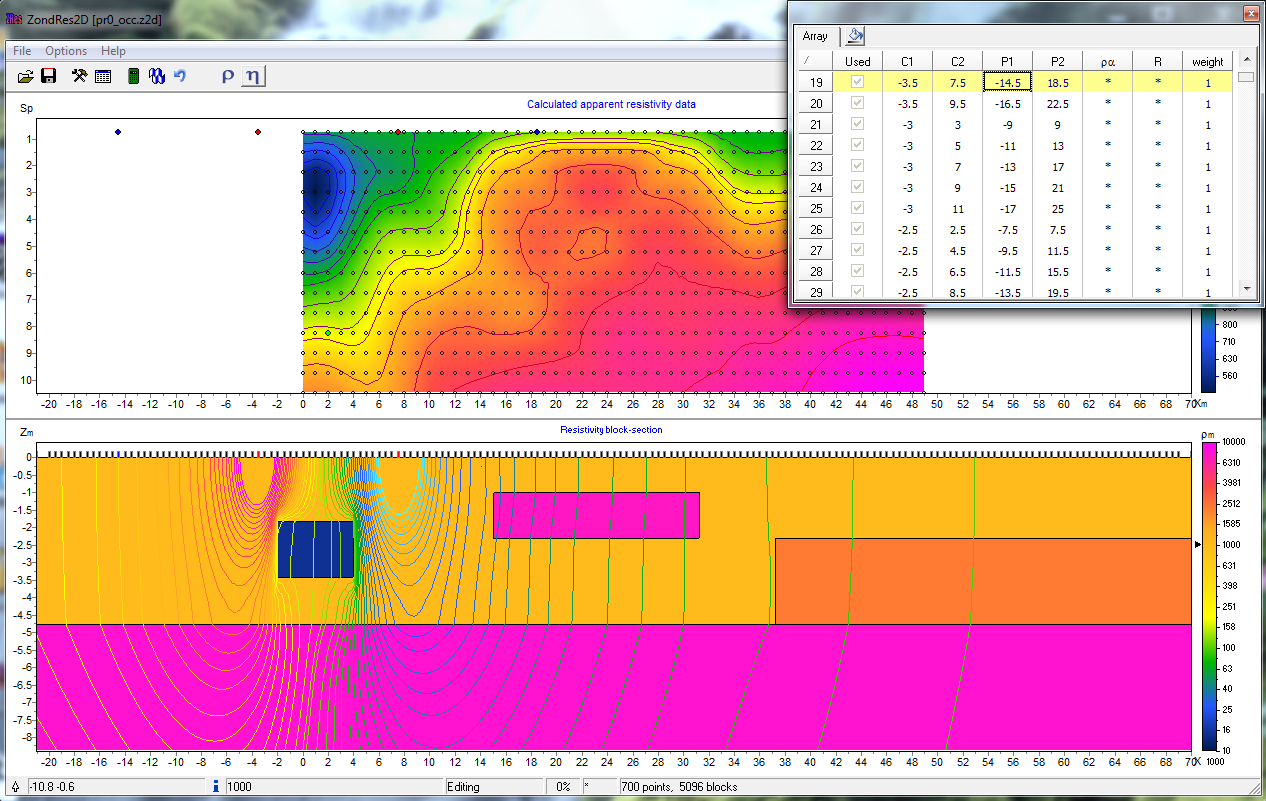This screenshot has width=1266, height=801.
Task: Click the table scrollbar down arrow
Action: coord(1245,288)
